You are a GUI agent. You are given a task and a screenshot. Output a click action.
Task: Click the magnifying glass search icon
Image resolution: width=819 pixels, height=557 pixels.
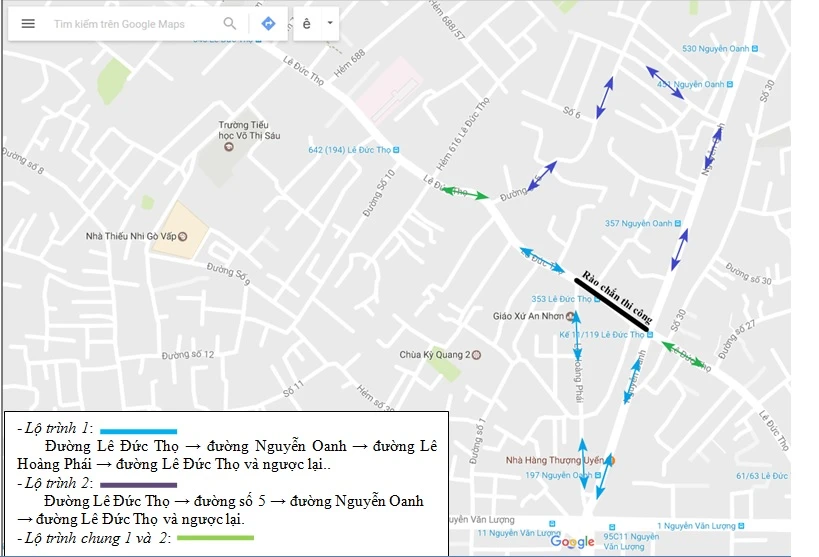[230, 24]
